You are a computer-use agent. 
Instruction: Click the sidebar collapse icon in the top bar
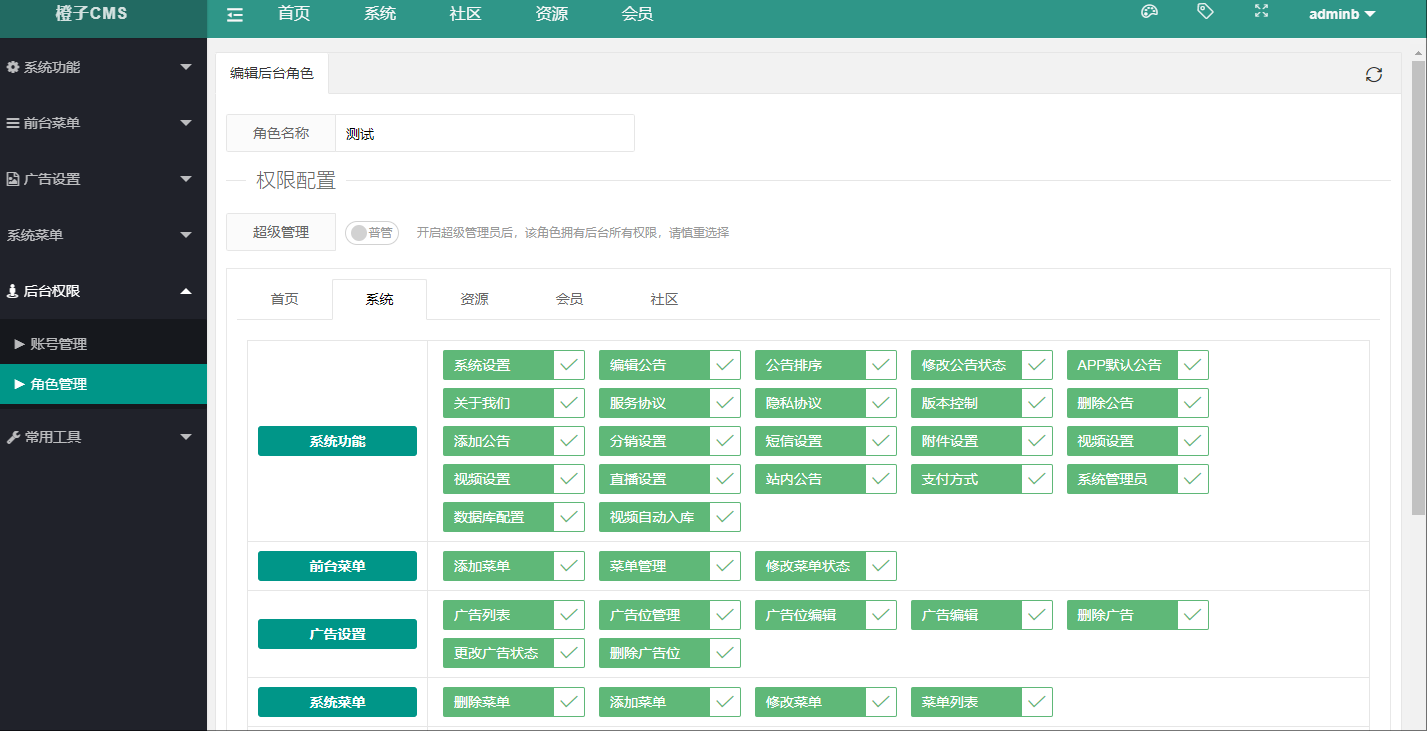(235, 14)
